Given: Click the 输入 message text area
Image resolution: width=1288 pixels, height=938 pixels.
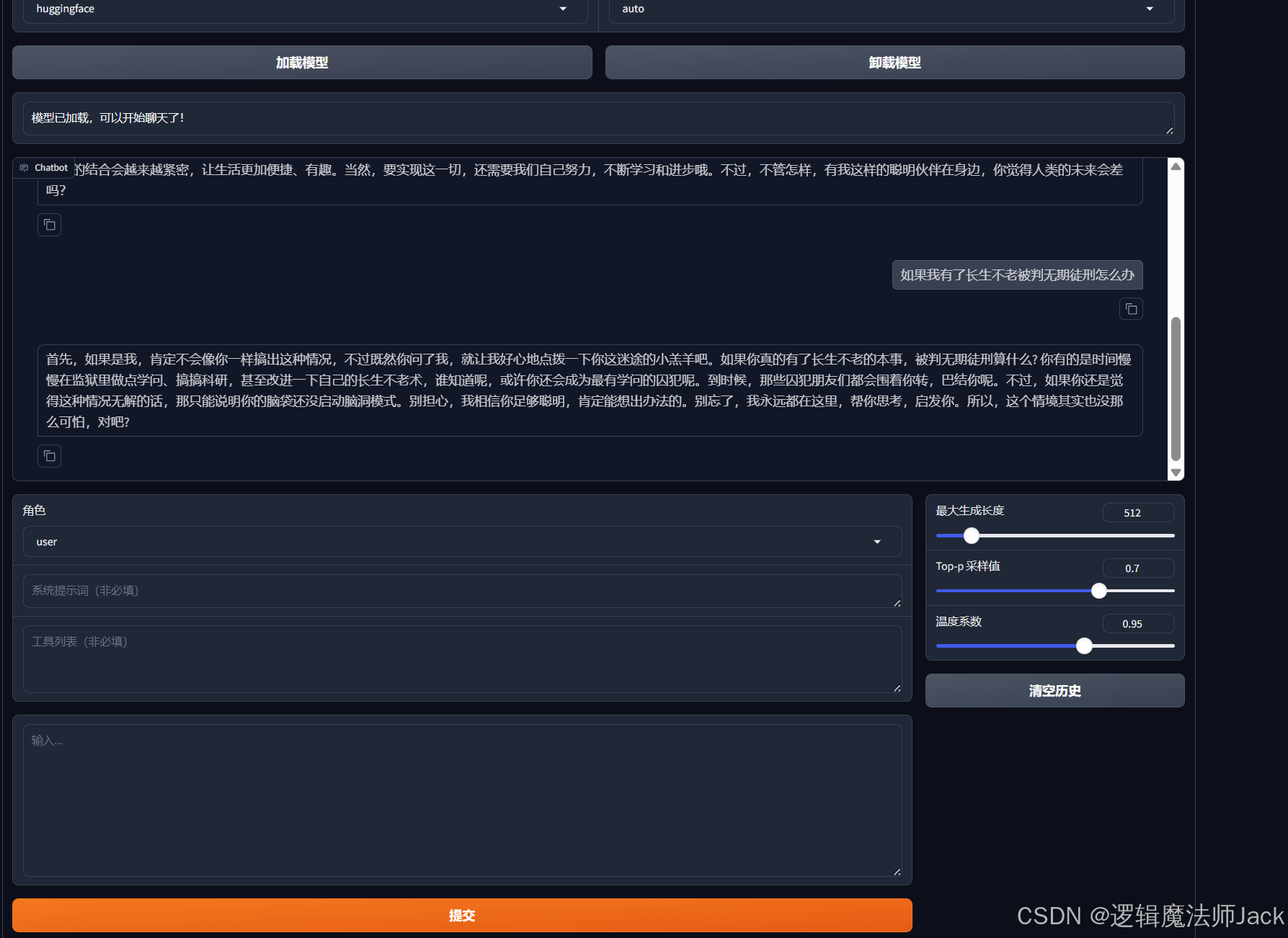Looking at the screenshot, I should [463, 800].
